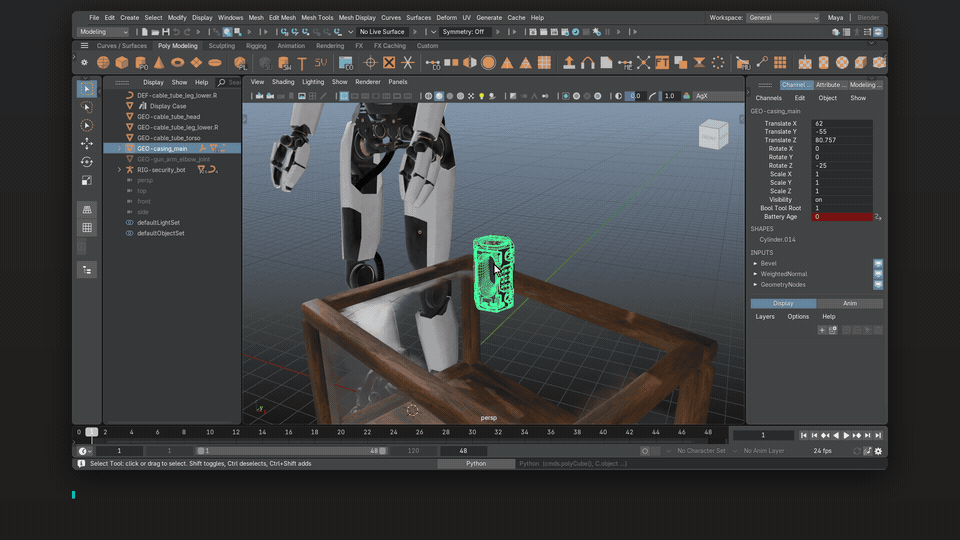960x540 pixels.
Task: Switch to the Rigging shelf tab
Action: click(x=256, y=46)
